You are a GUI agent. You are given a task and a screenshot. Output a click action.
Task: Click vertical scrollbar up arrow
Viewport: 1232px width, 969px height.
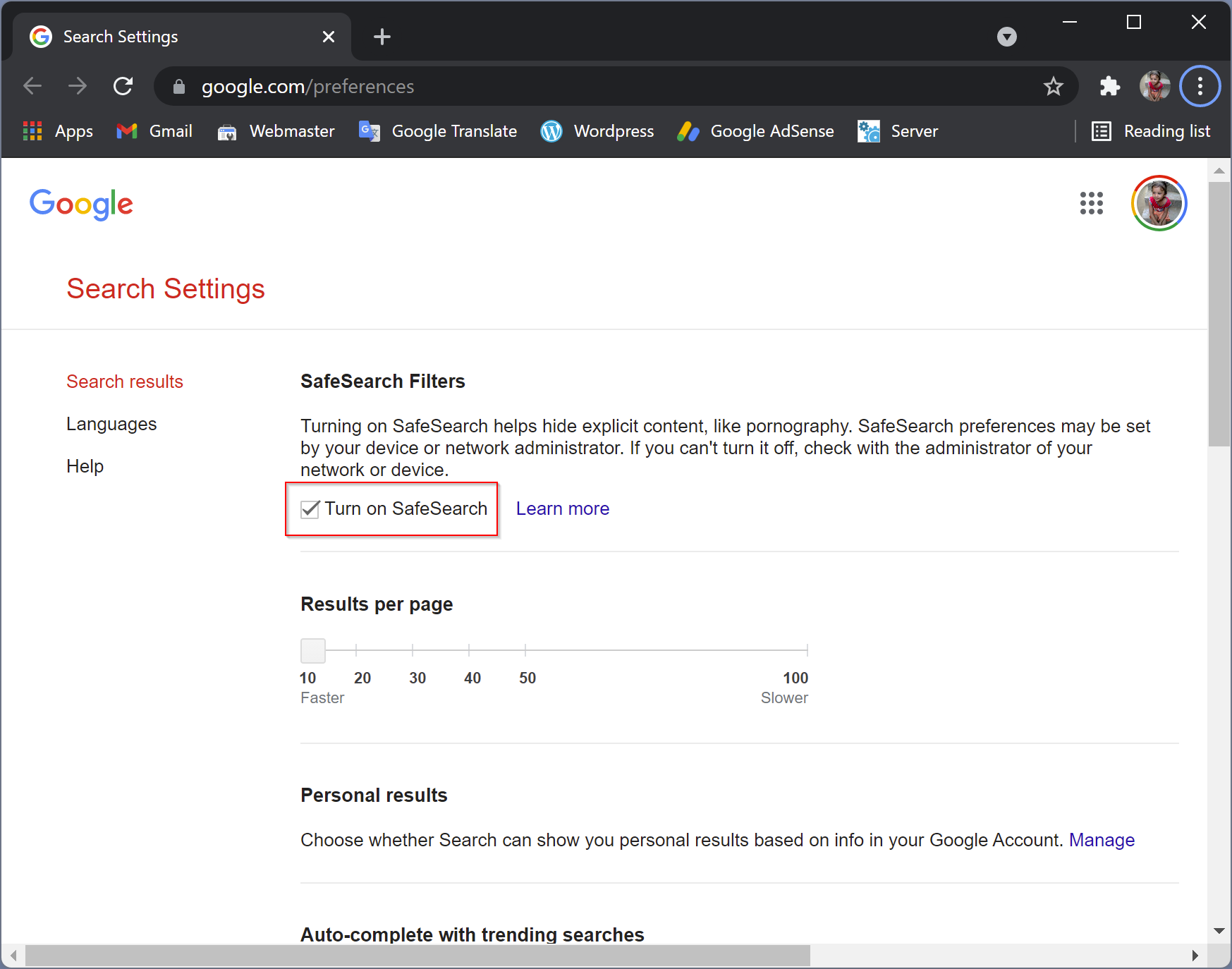click(x=1219, y=171)
